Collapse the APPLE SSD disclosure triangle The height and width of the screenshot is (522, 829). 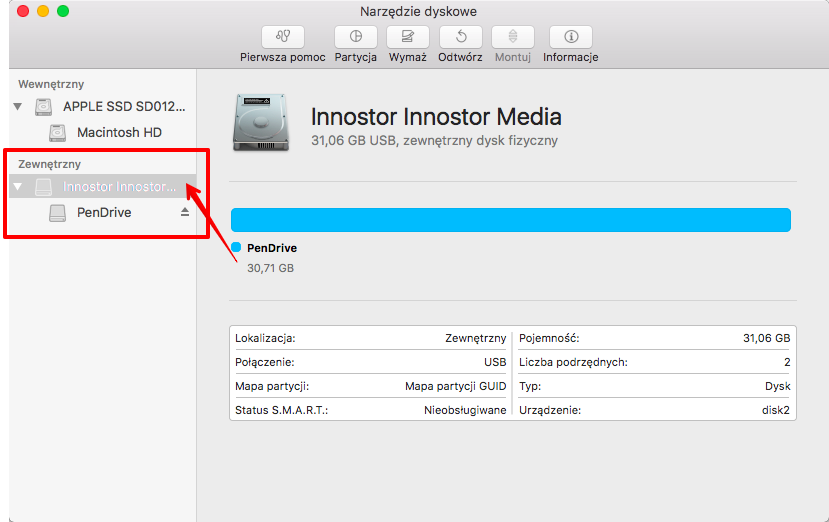point(18,106)
